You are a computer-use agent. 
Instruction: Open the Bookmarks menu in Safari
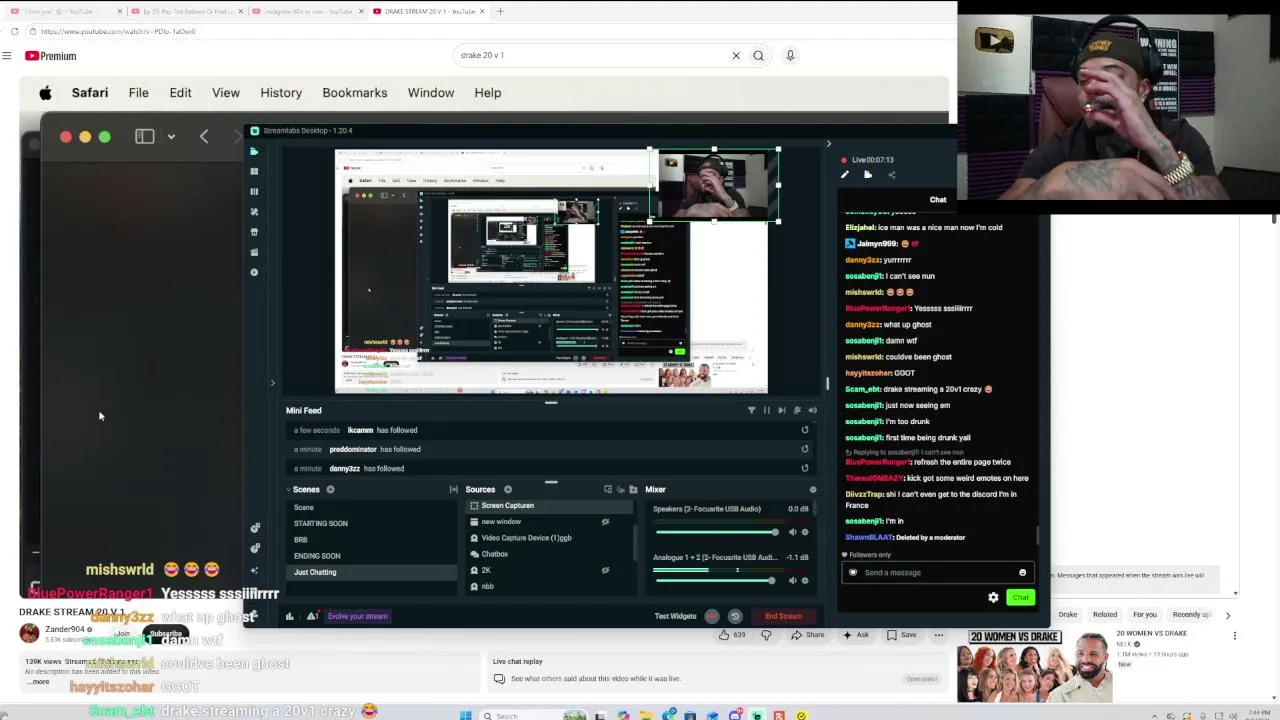point(355,93)
